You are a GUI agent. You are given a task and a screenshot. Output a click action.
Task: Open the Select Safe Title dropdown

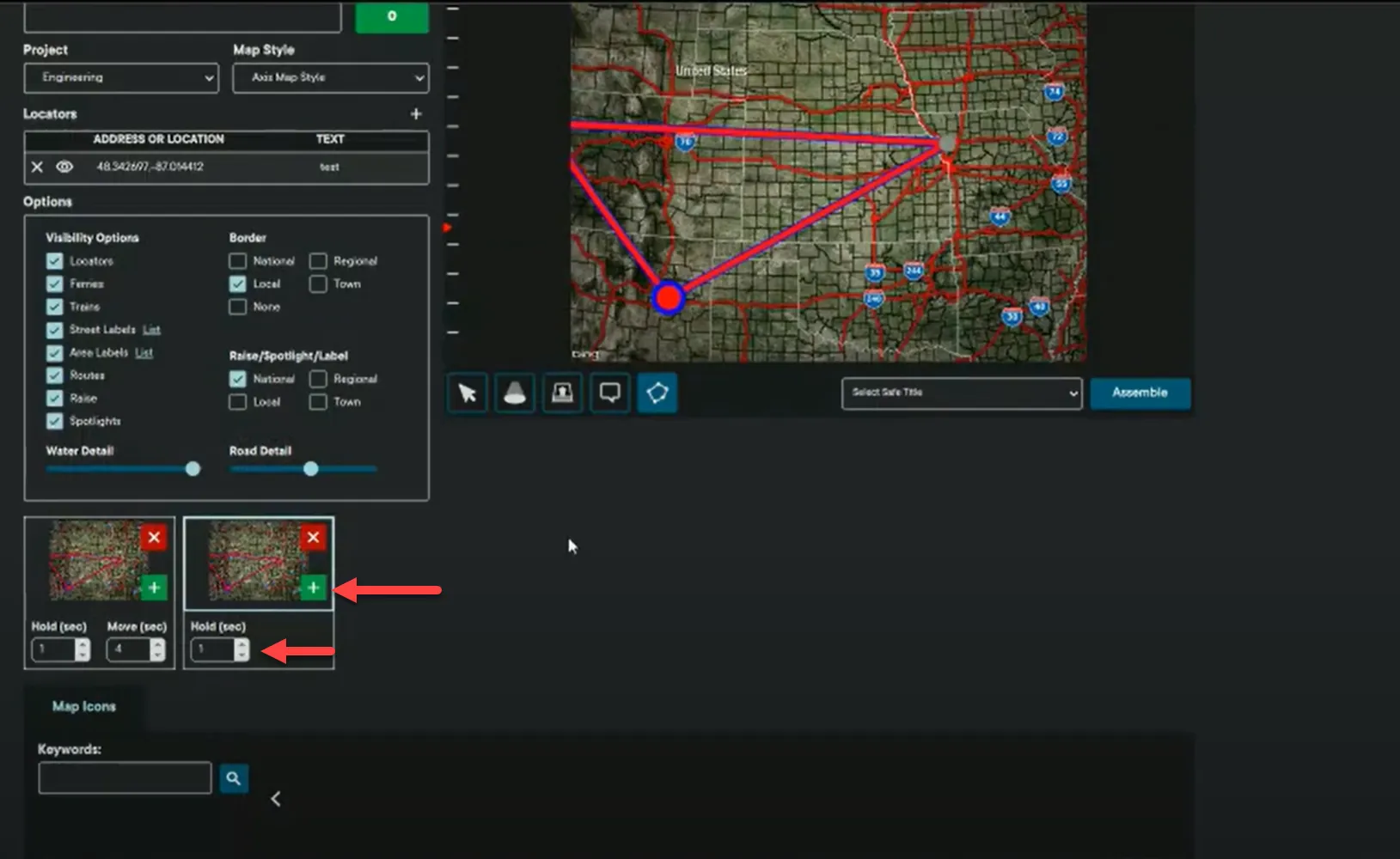962,393
